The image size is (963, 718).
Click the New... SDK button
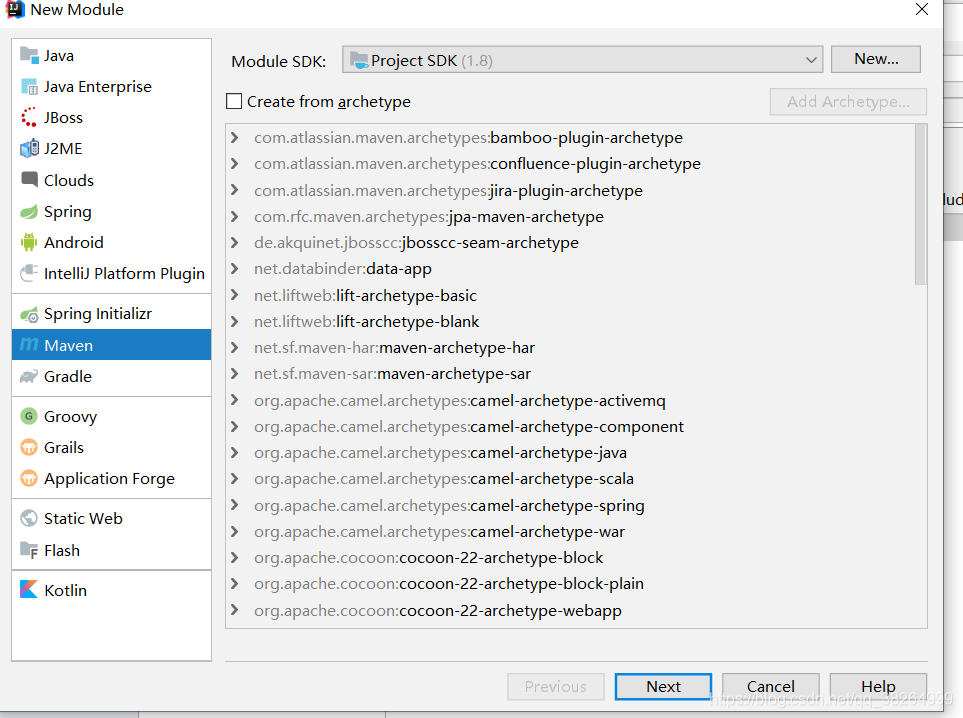click(876, 59)
